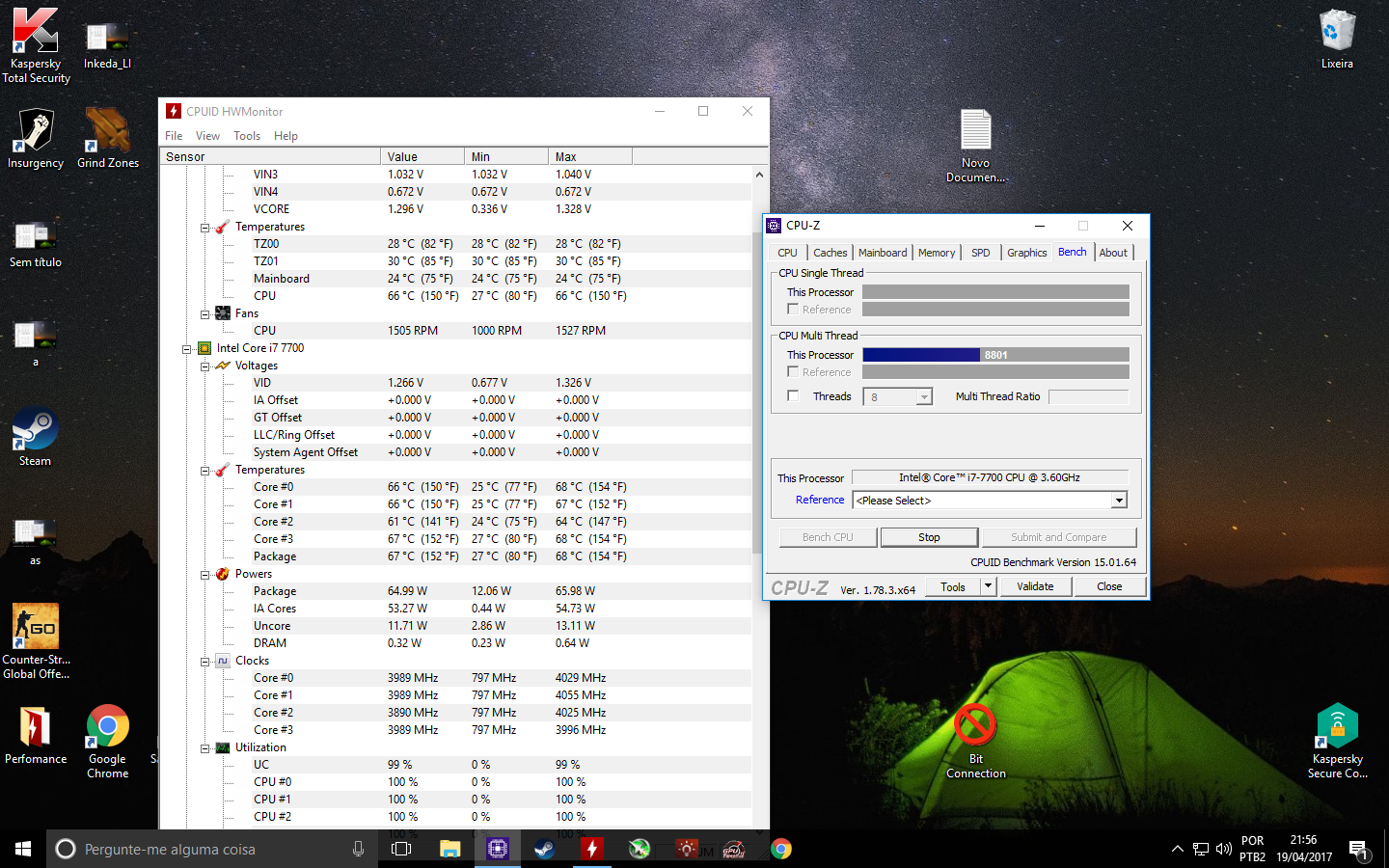Open the Help menu in HWMonitor
This screenshot has height=868, width=1389.
pos(286,136)
